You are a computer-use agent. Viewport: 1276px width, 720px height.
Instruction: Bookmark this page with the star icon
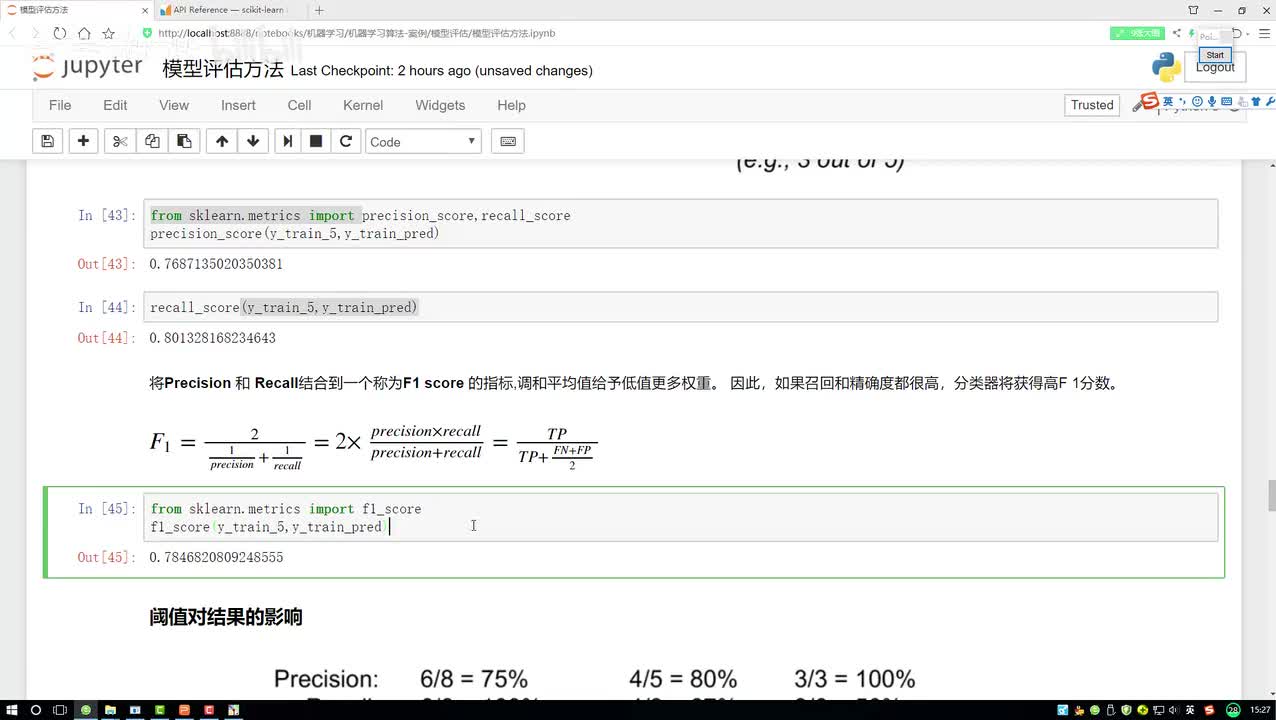tap(108, 33)
